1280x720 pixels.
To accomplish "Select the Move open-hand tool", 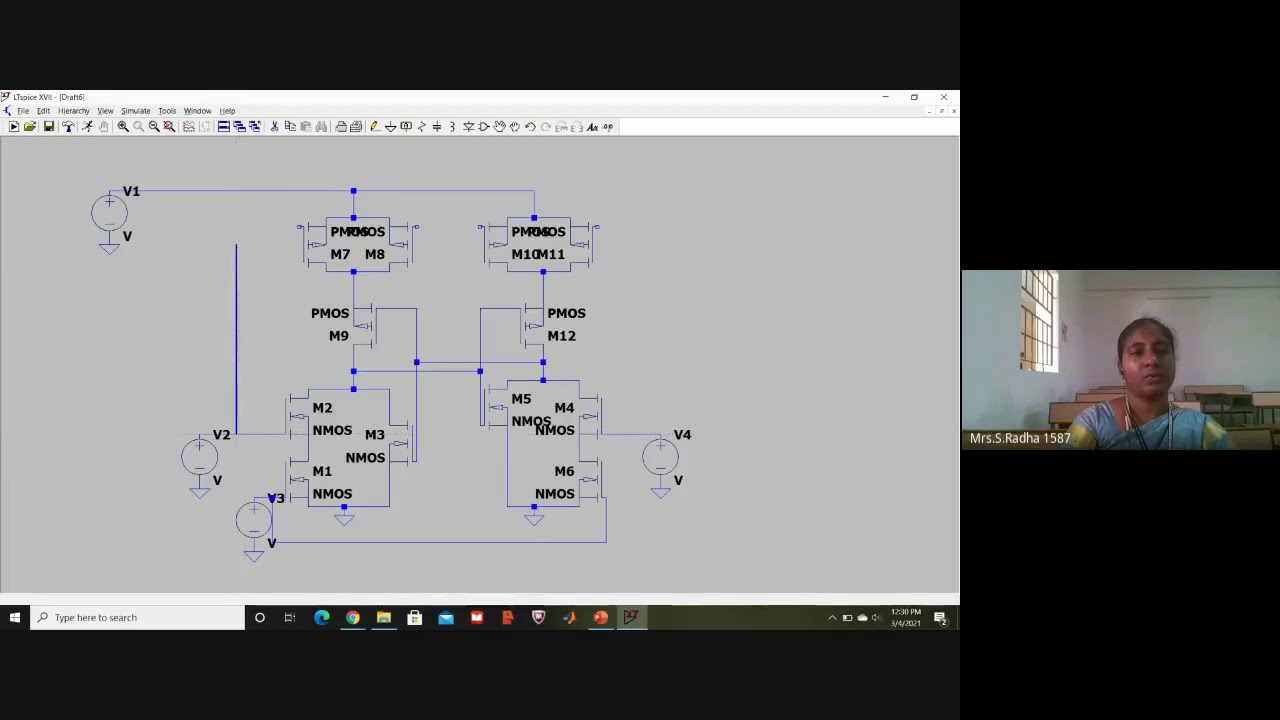I will [x=499, y=127].
